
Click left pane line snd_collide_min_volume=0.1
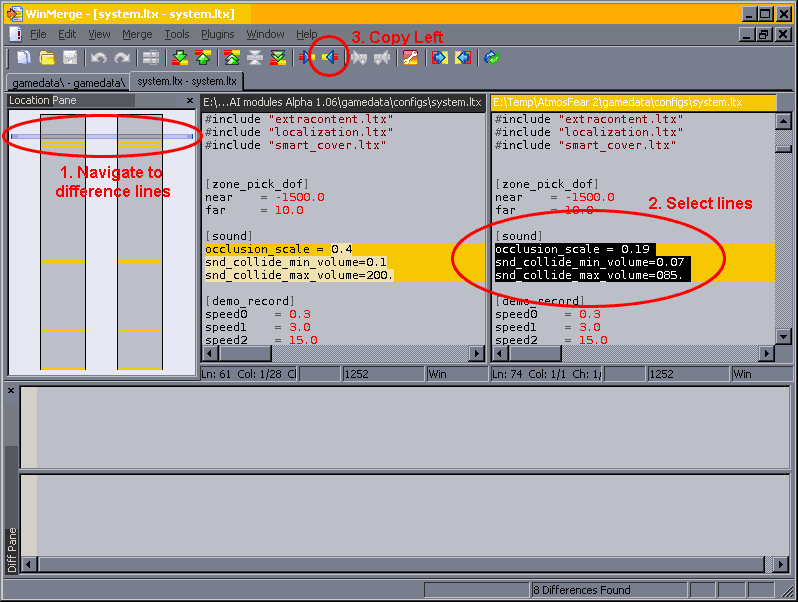(344, 262)
